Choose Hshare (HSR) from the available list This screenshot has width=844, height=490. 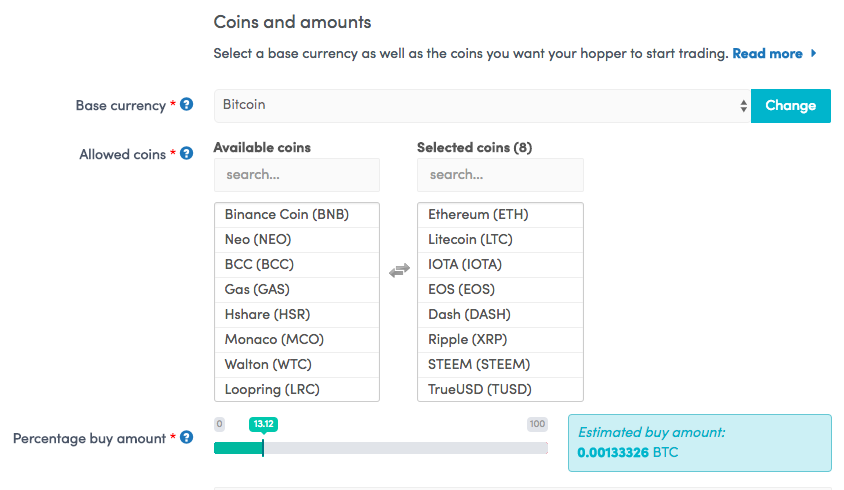pos(297,314)
